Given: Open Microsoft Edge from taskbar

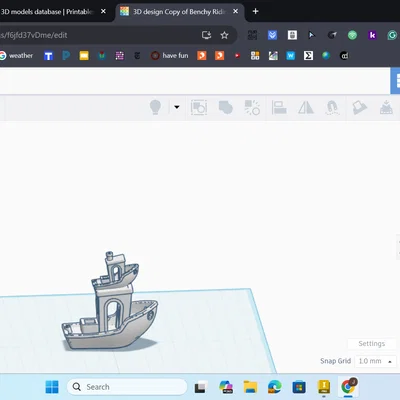Looking at the screenshot, I should click(275, 387).
